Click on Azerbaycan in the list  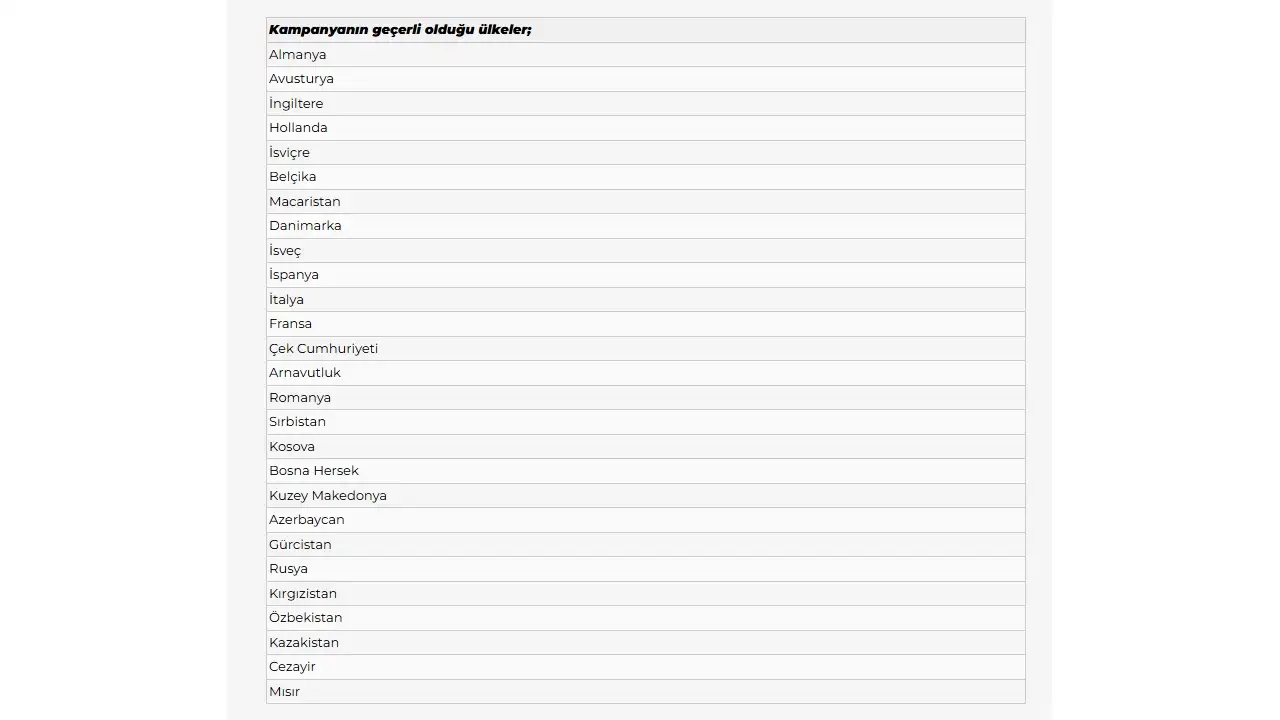(307, 520)
